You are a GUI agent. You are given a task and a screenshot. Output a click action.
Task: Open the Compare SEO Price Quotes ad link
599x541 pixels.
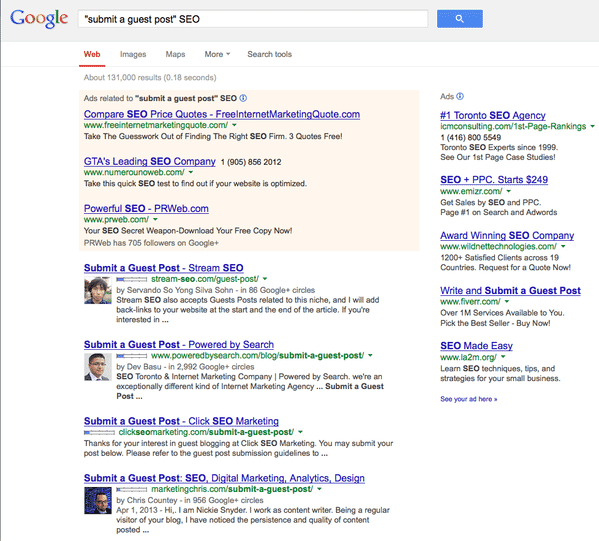(222, 114)
